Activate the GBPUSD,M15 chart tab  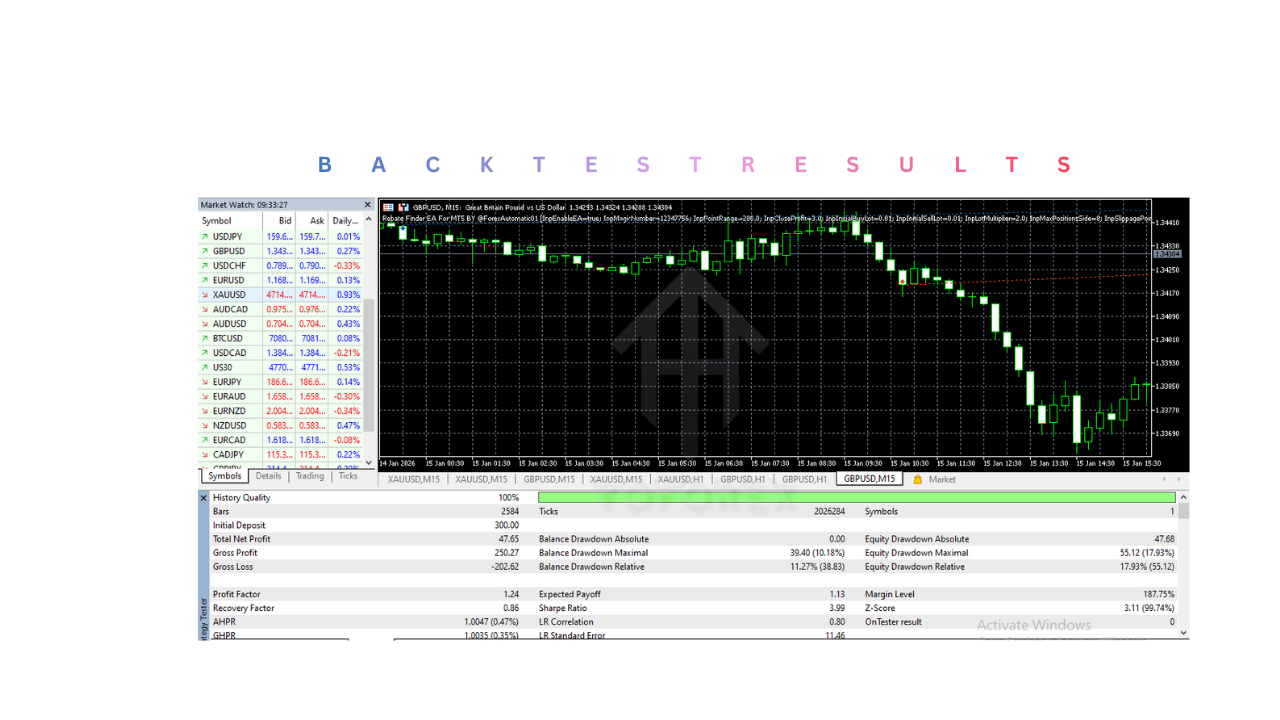pyautogui.click(x=869, y=479)
